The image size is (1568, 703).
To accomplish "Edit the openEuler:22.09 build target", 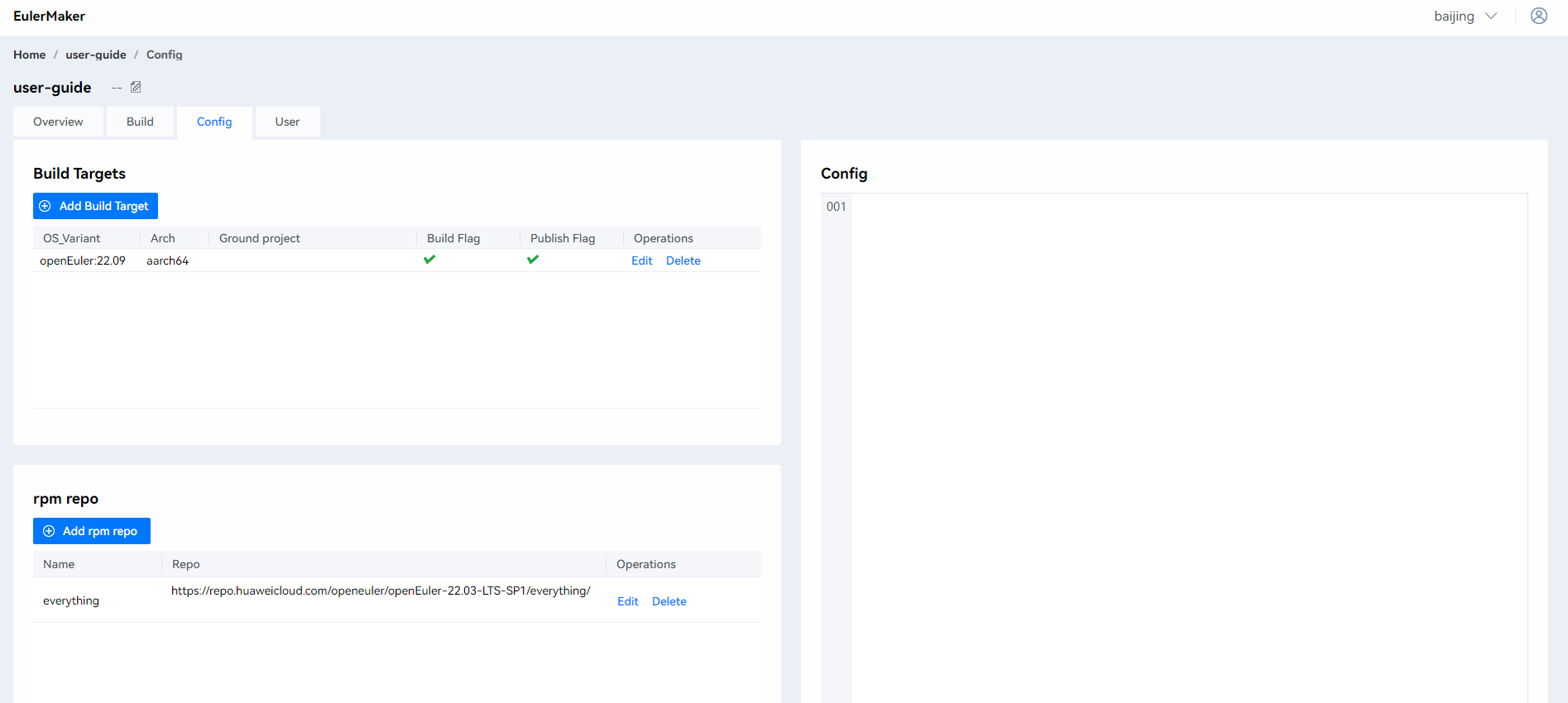I will click(641, 261).
